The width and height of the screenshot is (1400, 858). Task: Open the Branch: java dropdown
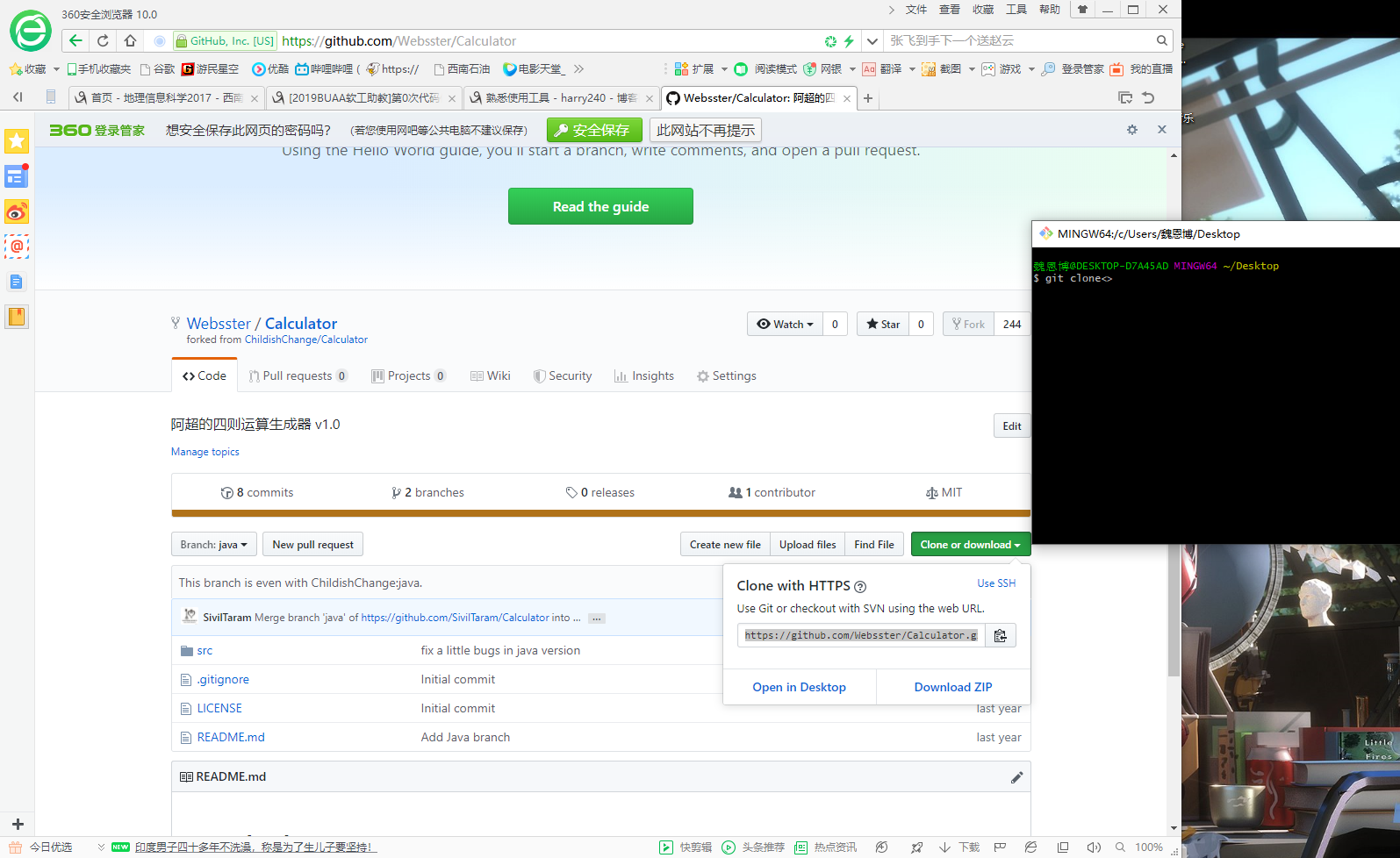[x=214, y=545]
